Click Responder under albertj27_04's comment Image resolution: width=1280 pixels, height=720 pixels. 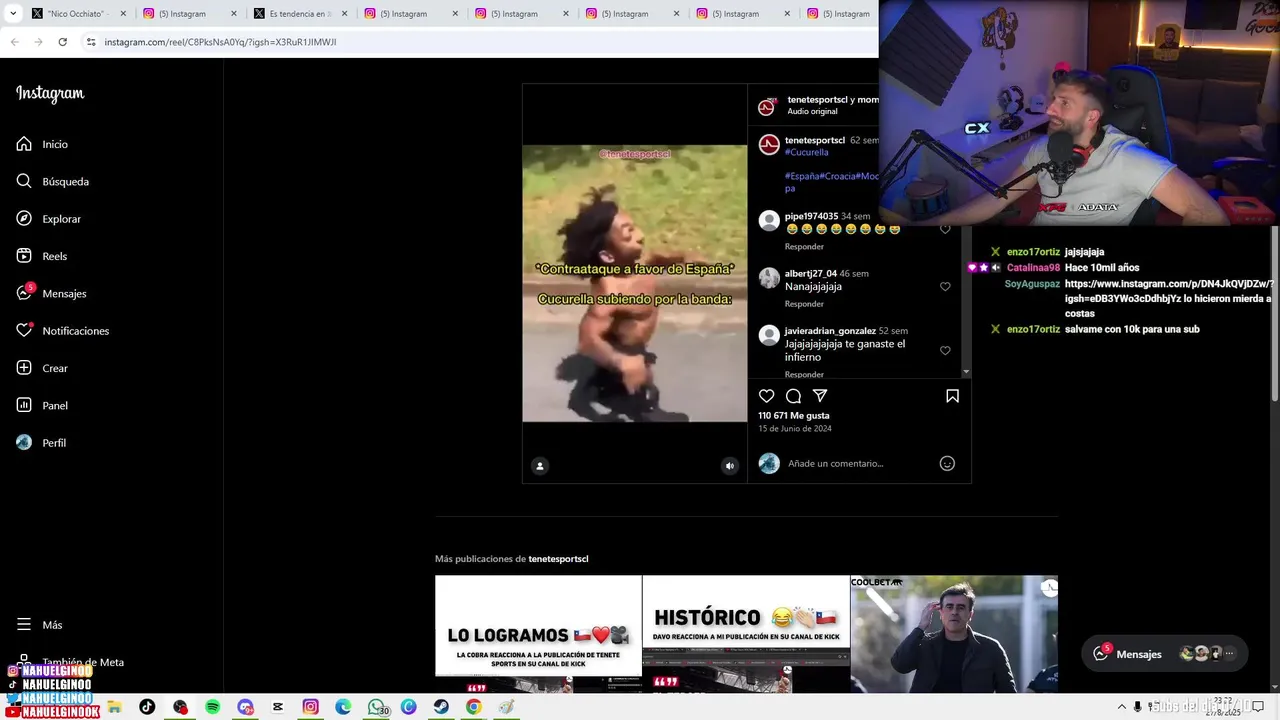point(804,304)
